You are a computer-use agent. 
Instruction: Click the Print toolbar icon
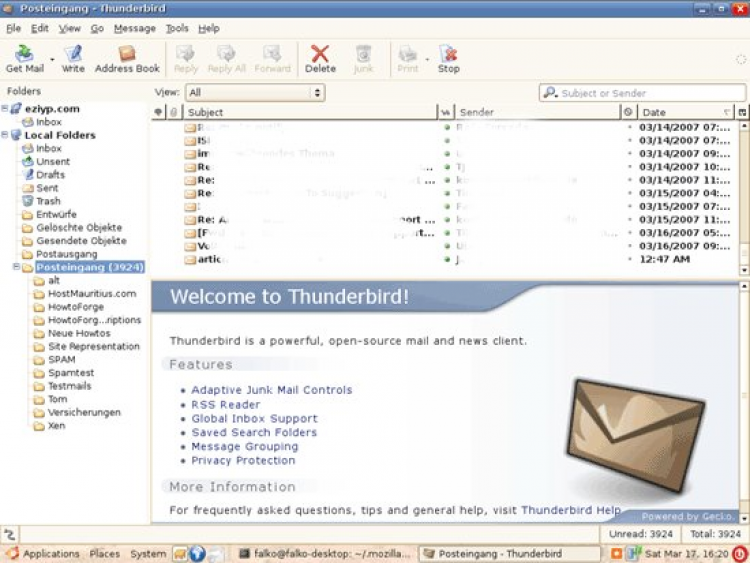[x=408, y=59]
